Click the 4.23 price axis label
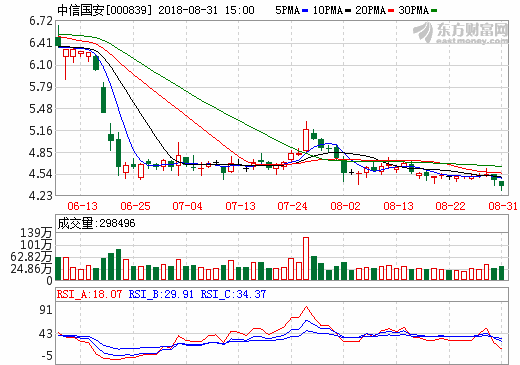520x365 pixels. click(x=41, y=196)
